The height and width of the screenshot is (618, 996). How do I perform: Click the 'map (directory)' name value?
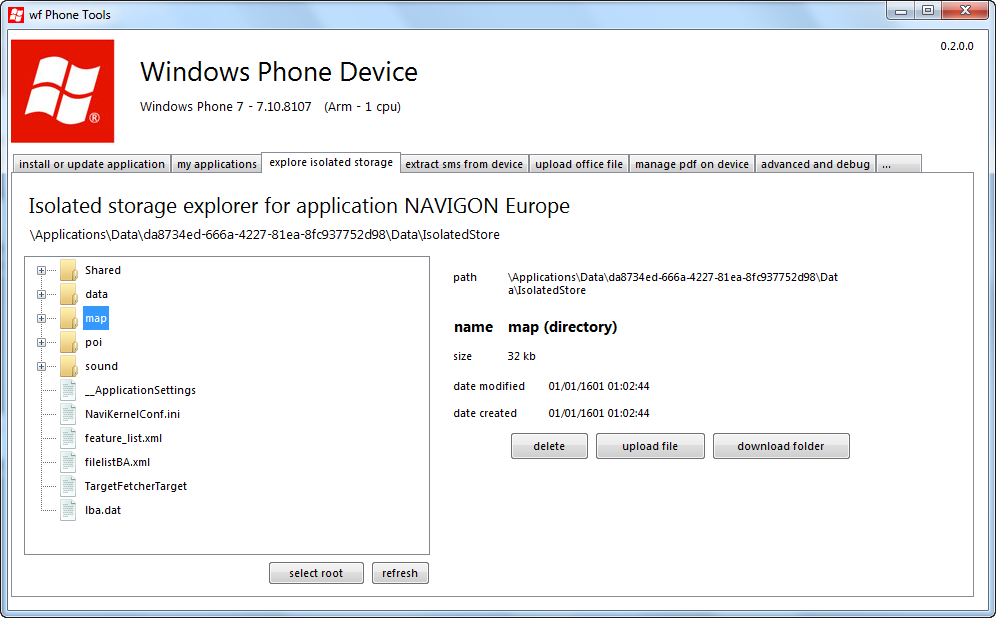pos(562,327)
